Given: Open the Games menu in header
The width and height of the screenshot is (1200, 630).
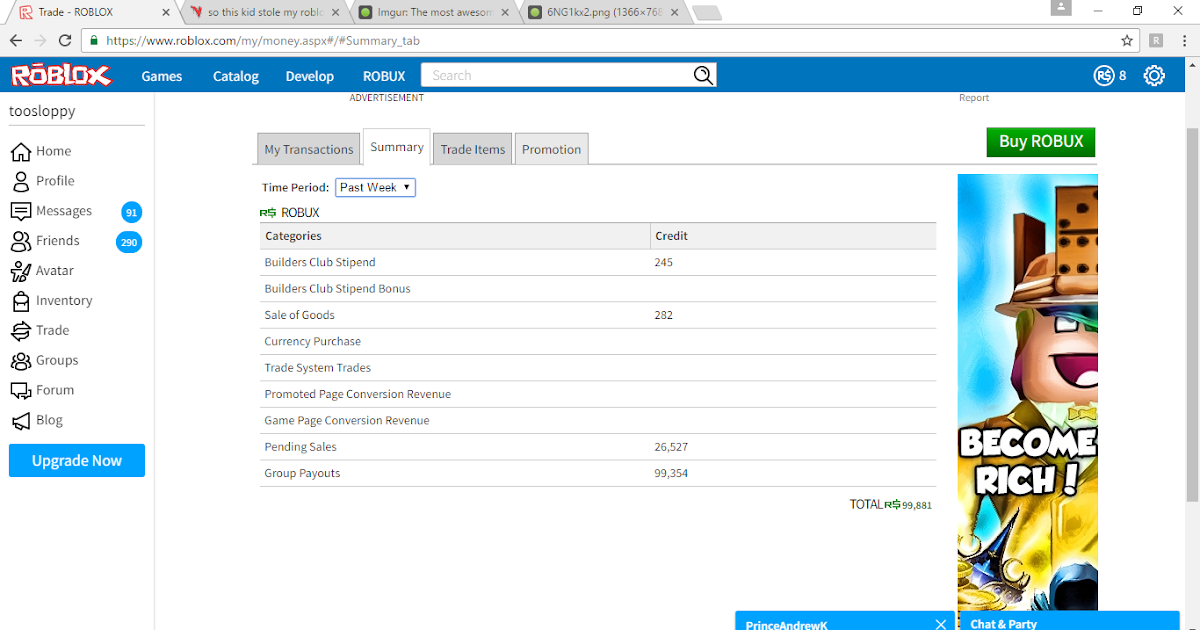Looking at the screenshot, I should click(x=162, y=76).
